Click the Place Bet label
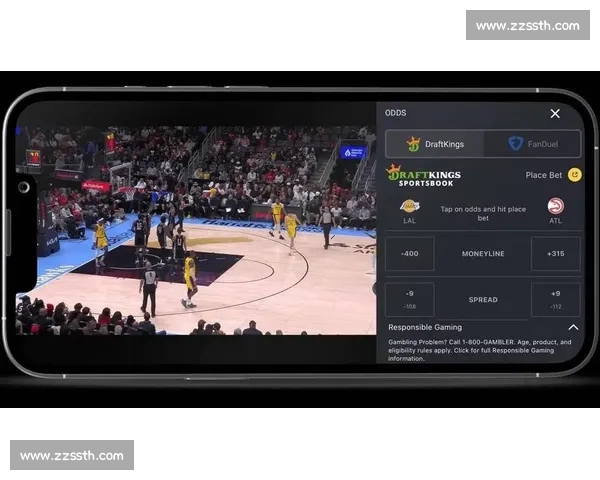 [543, 175]
